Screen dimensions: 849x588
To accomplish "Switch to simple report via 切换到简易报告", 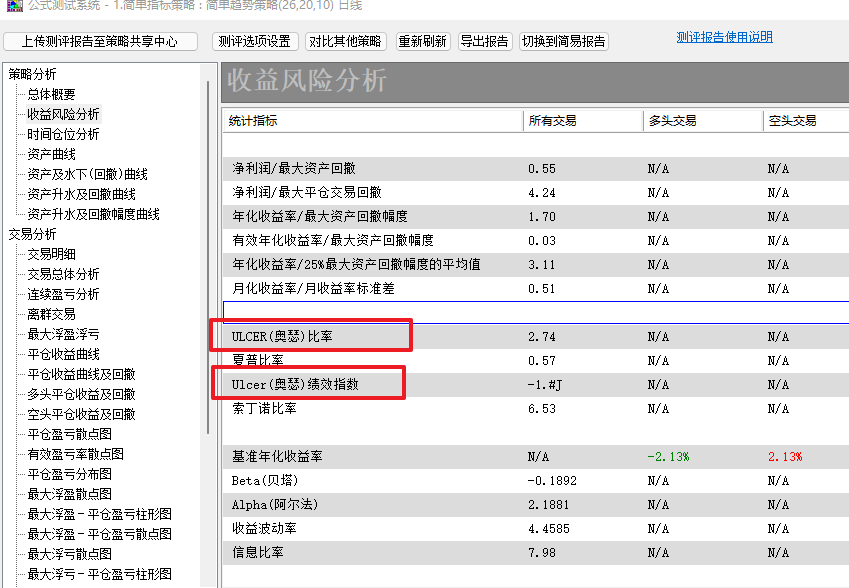I will [564, 42].
